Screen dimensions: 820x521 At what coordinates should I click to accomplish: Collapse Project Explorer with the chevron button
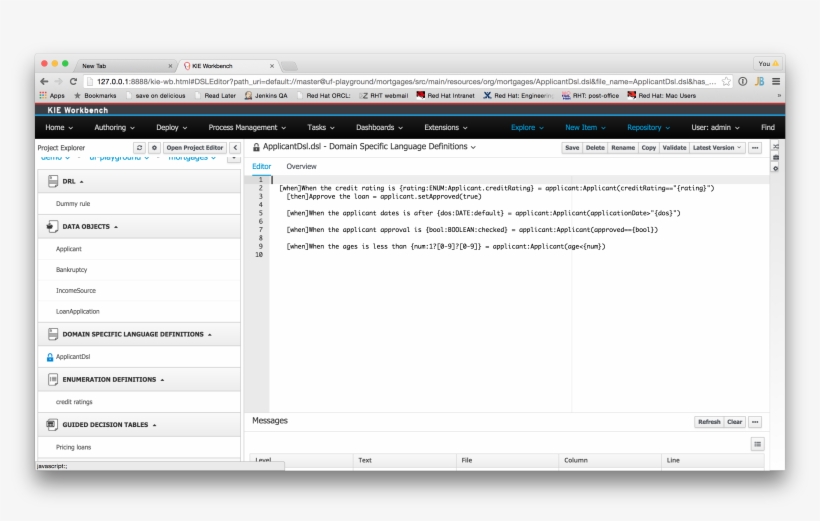235,148
